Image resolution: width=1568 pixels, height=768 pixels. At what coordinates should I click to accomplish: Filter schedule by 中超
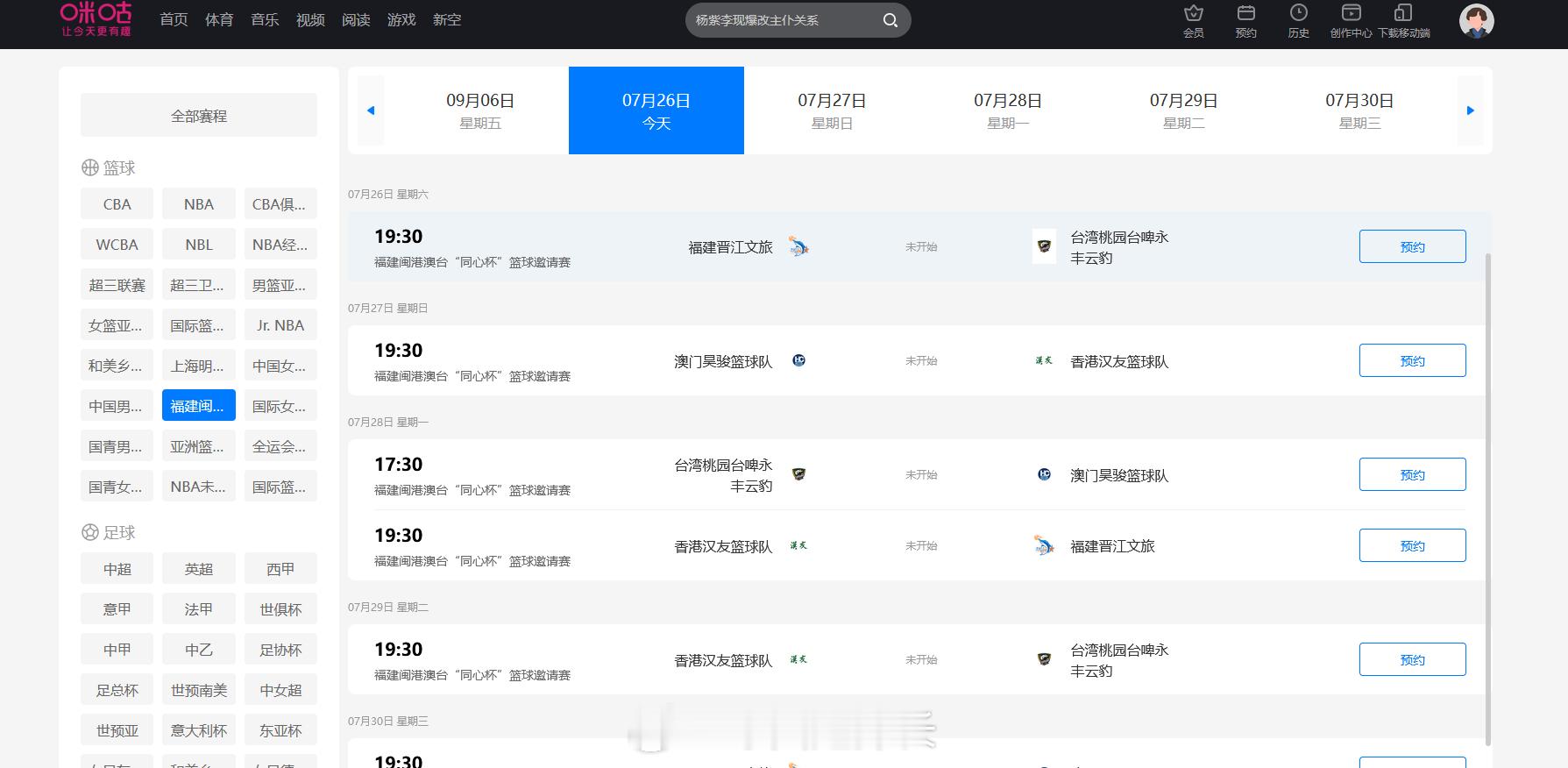point(117,568)
